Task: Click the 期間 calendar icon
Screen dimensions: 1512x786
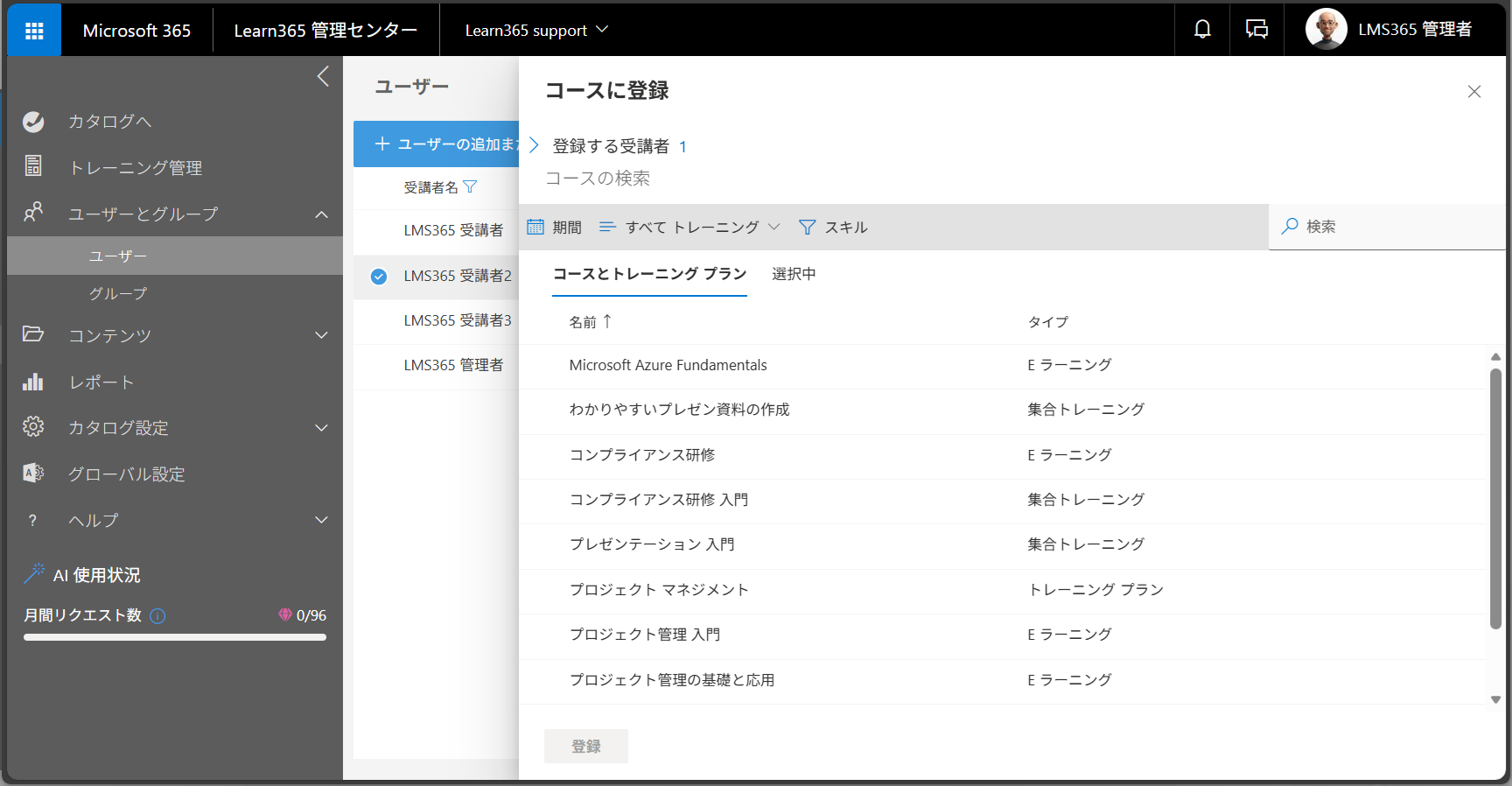Action: coord(535,227)
